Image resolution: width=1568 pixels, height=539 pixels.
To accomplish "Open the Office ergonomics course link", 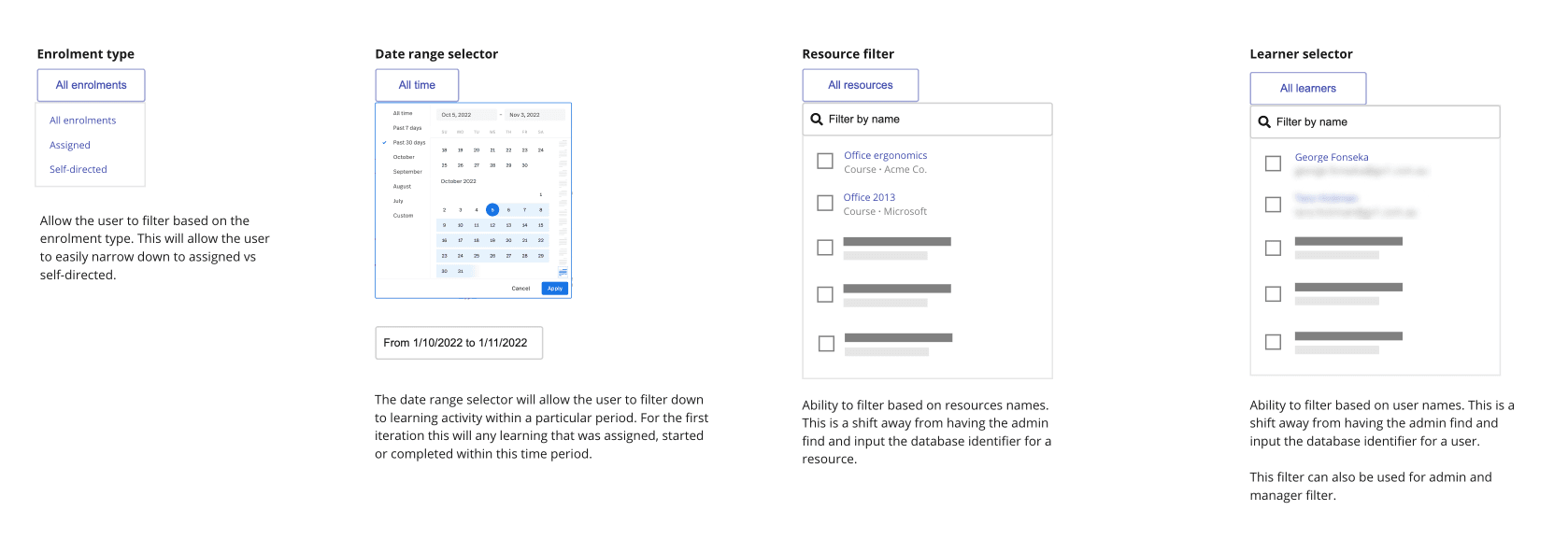I will 885,156.
